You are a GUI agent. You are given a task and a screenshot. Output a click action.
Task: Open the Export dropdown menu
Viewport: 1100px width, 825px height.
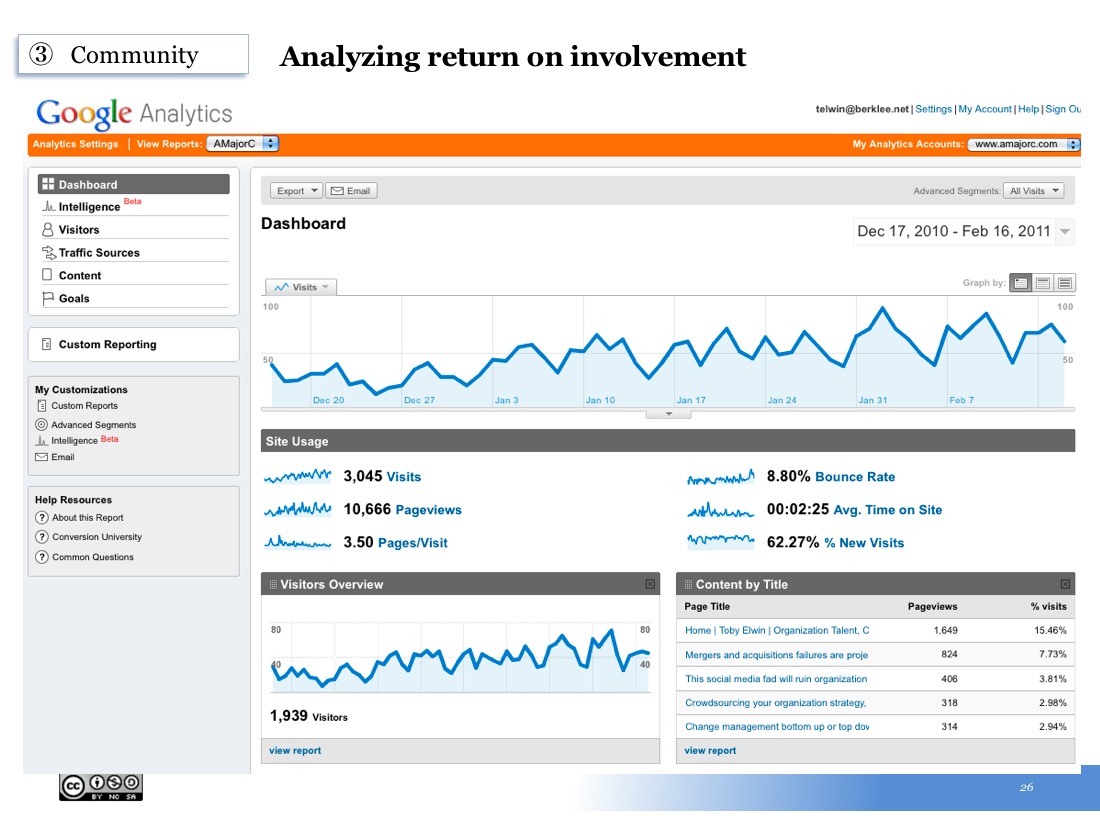point(296,191)
